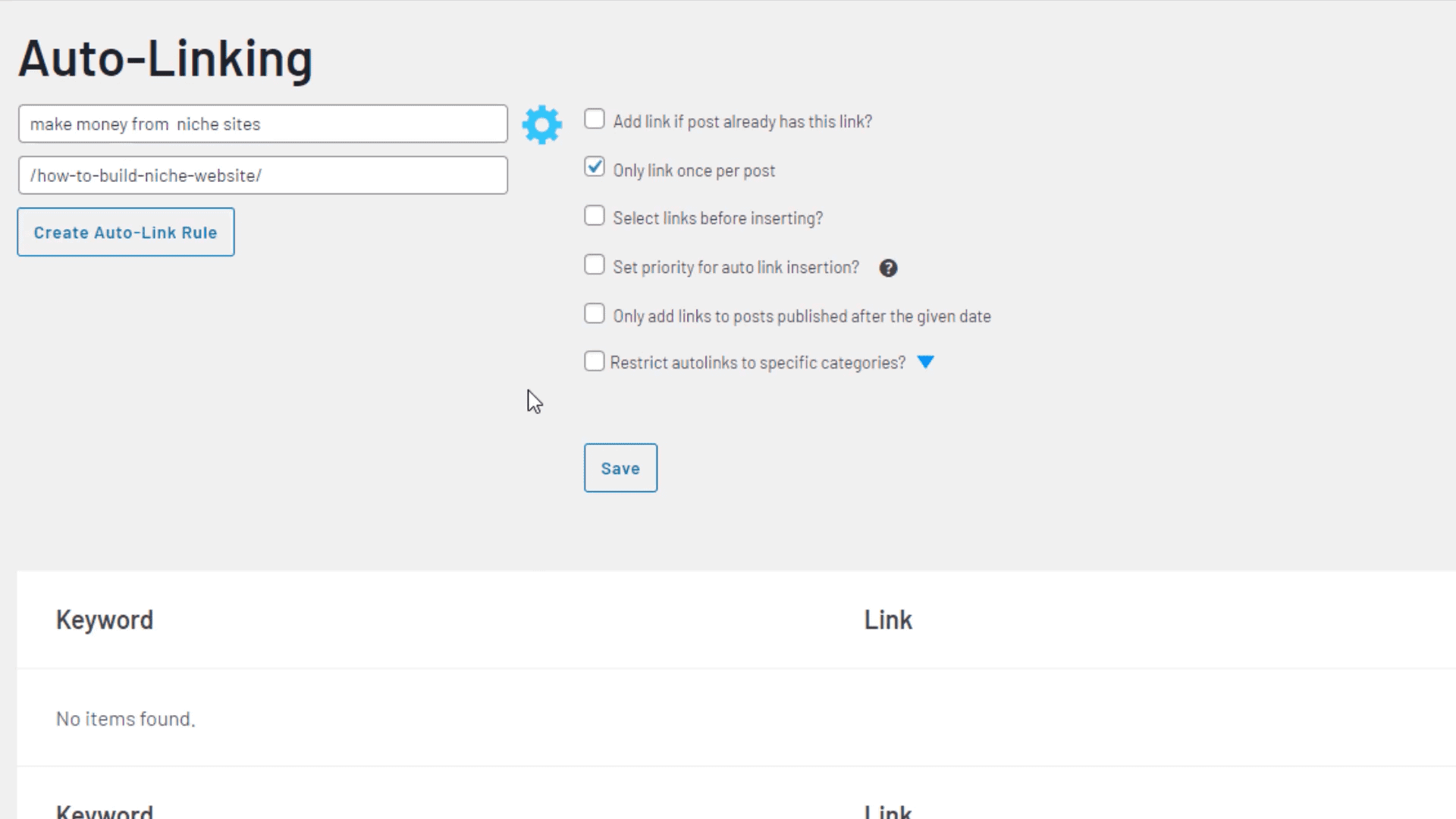
Task: Sort by the Keyword column header
Action: 105,620
